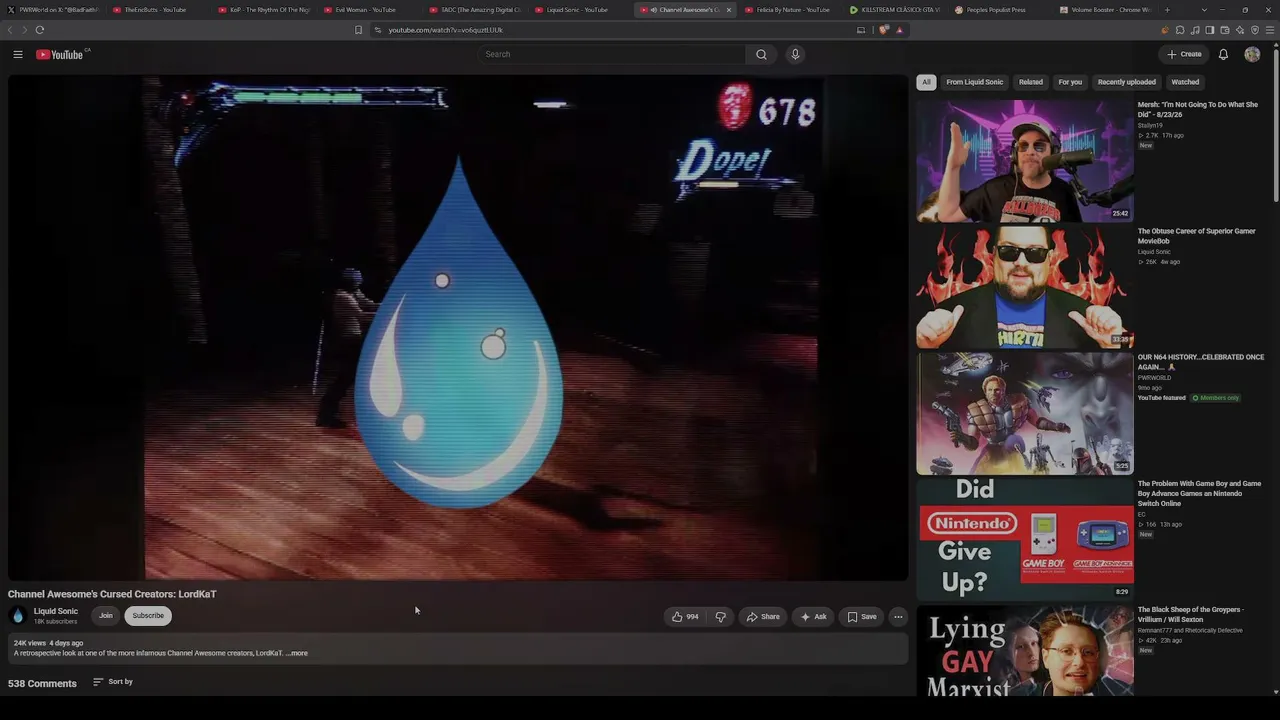
Task: Open the Brave Shields lion icon
Action: 884,30
